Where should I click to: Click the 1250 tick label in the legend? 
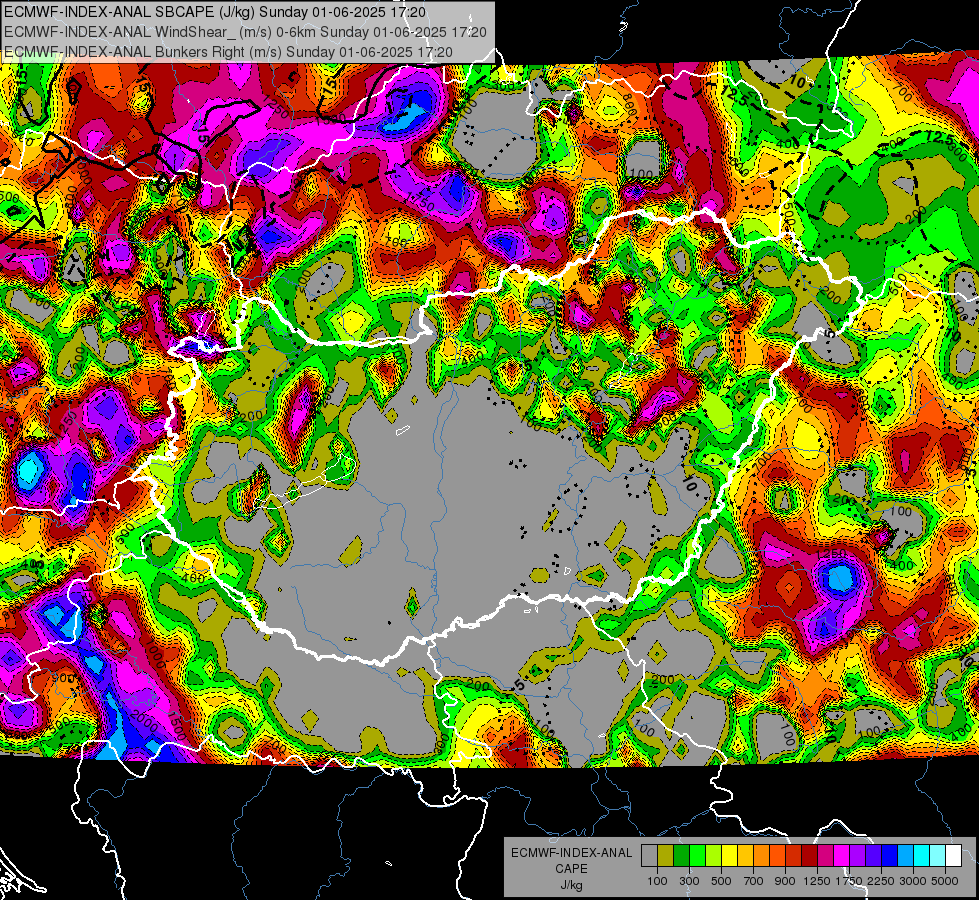pyautogui.click(x=817, y=881)
